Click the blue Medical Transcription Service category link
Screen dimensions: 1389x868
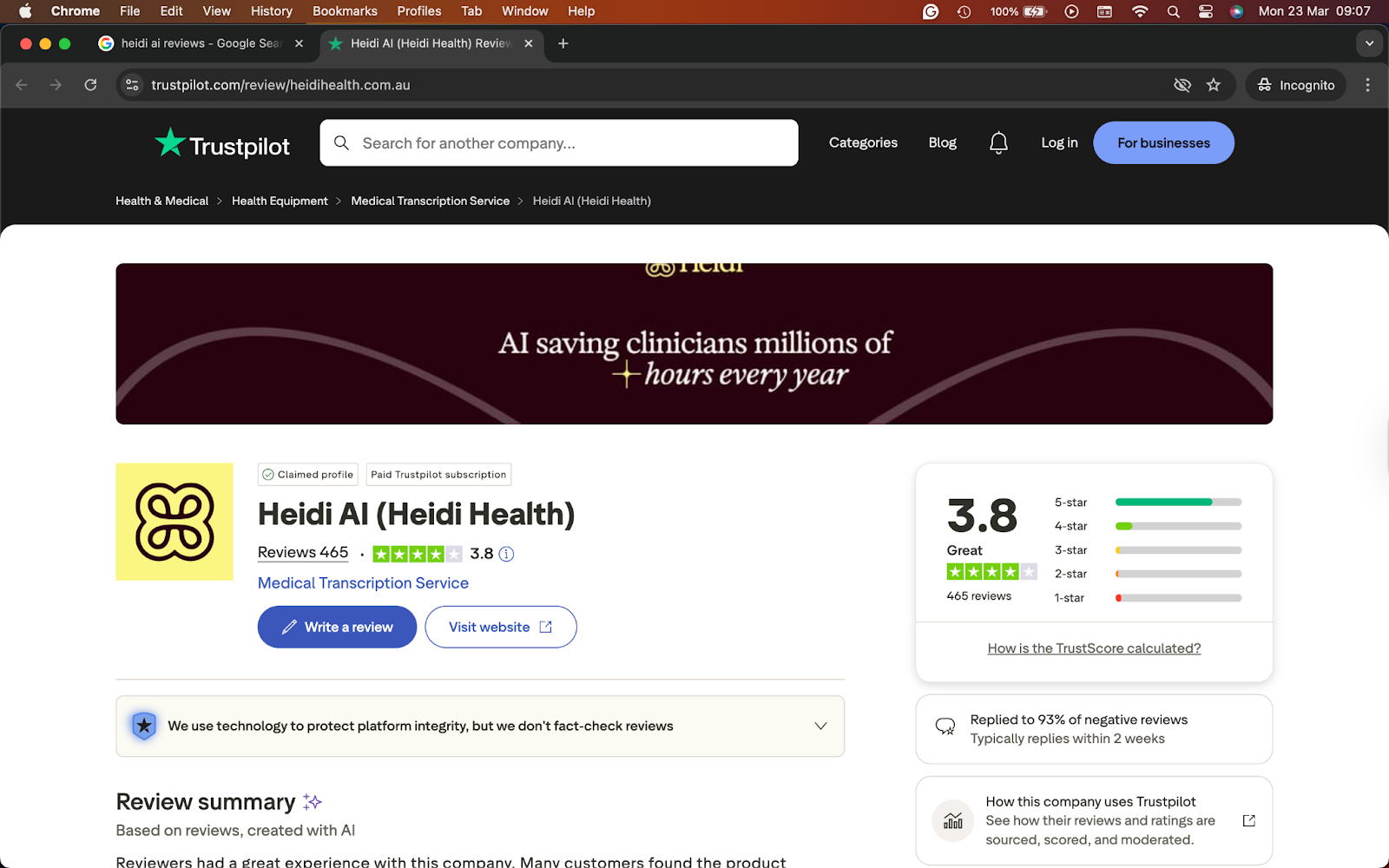click(363, 583)
